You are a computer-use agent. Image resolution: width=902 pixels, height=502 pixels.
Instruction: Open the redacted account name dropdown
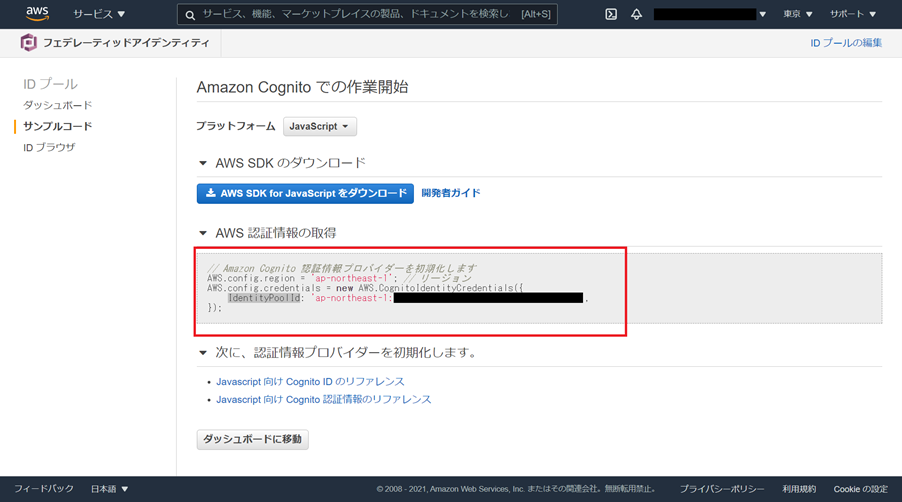pos(710,14)
